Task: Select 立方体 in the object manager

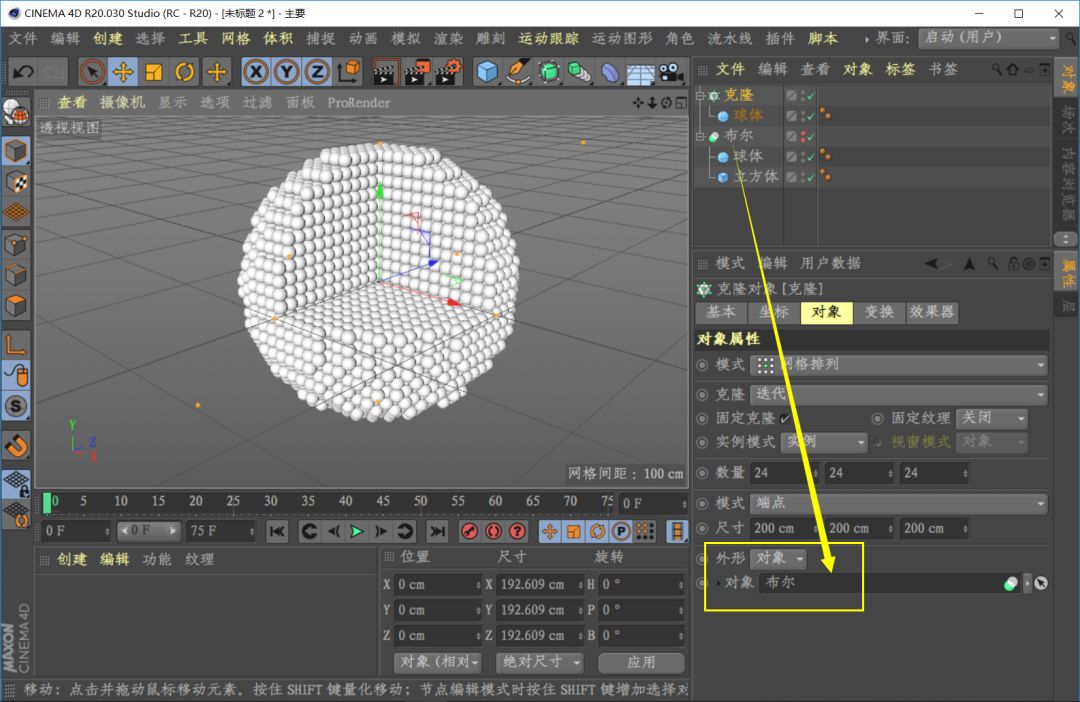Action: [755, 176]
